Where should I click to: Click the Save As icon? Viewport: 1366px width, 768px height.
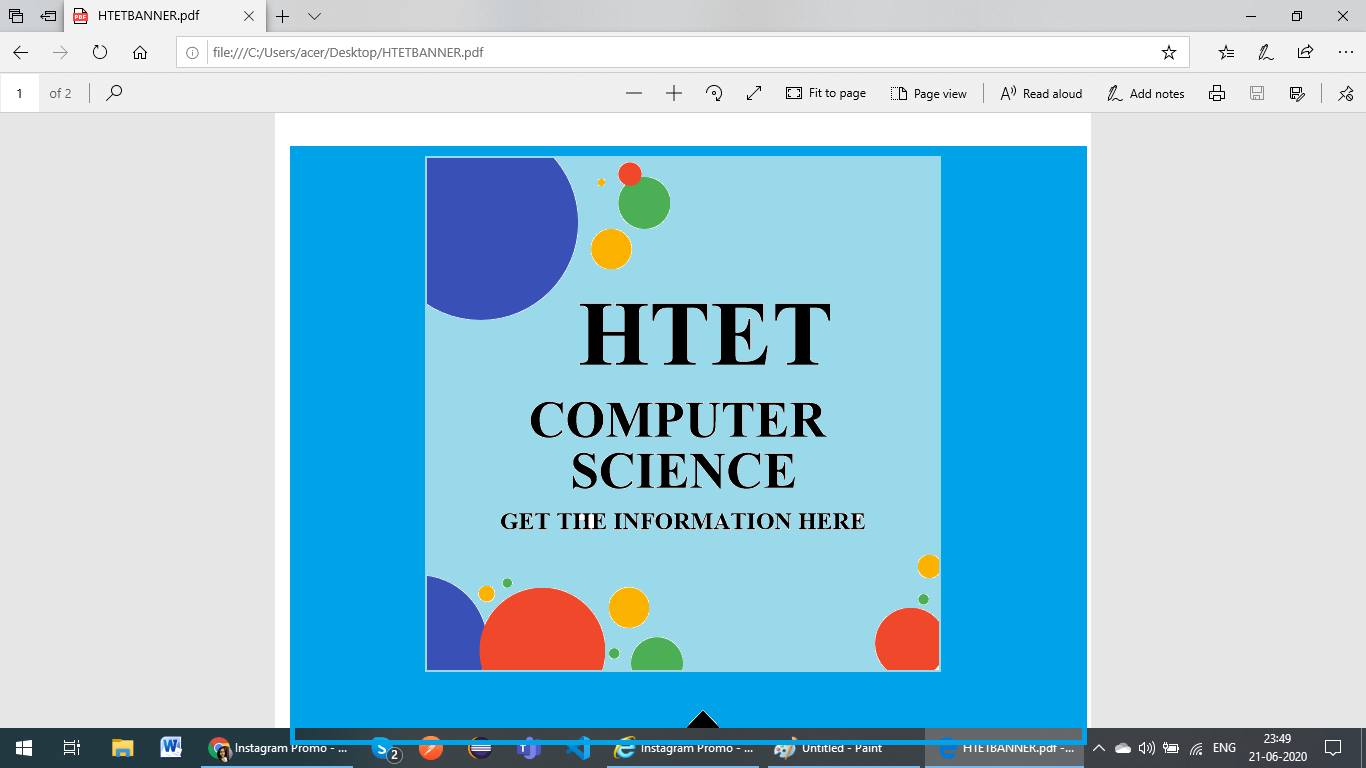coord(1297,93)
